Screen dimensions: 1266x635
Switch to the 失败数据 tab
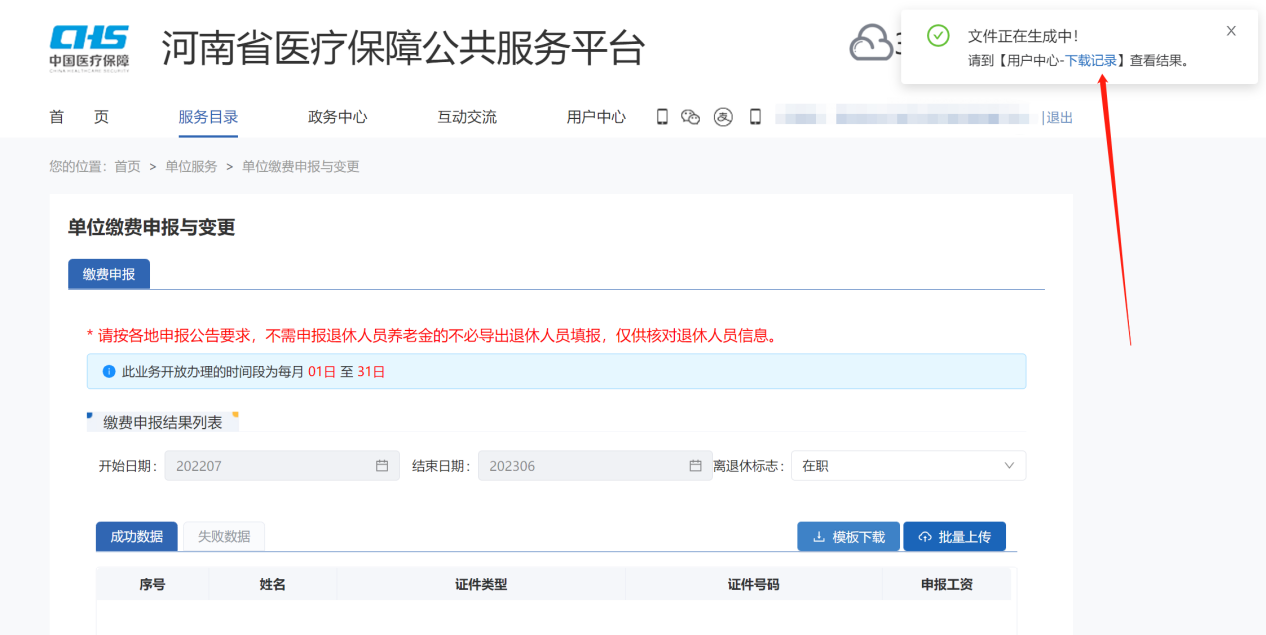point(224,536)
